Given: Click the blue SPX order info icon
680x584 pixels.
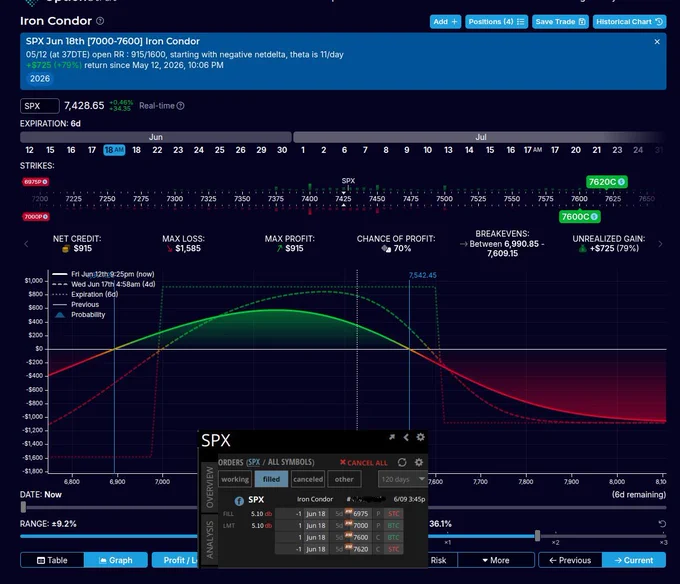Looking at the screenshot, I should click(x=239, y=501).
